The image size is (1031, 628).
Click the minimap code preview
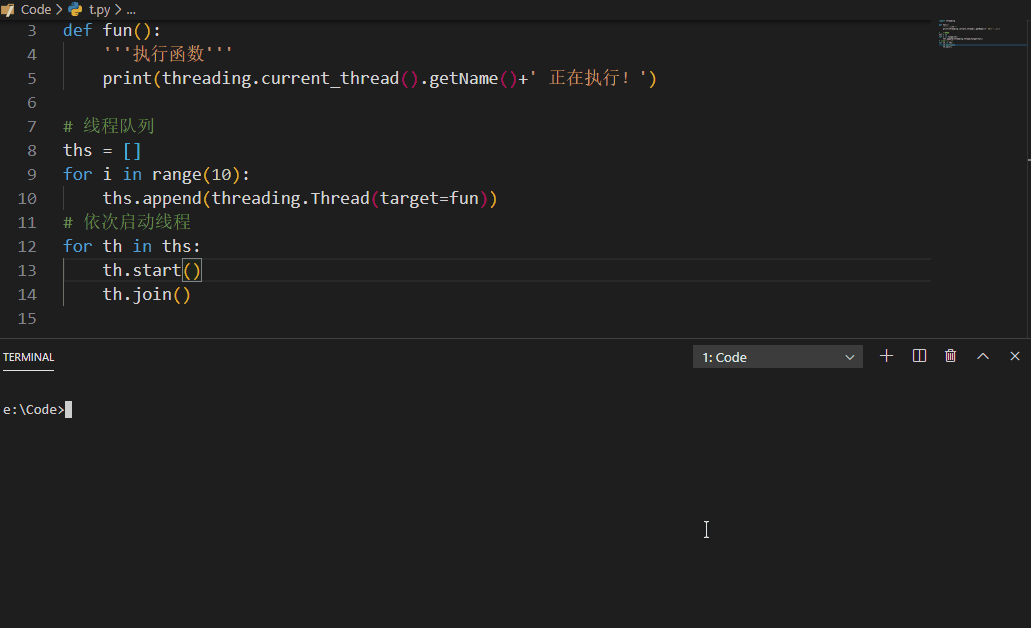click(x=961, y=34)
